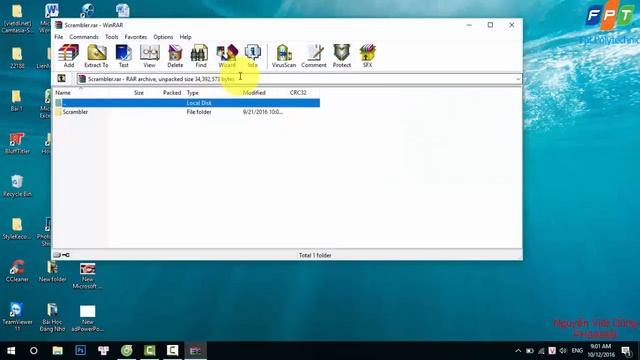Viewport: 640px width, 360px height.
Task: Open the Windows Start menu
Action: [11, 351]
